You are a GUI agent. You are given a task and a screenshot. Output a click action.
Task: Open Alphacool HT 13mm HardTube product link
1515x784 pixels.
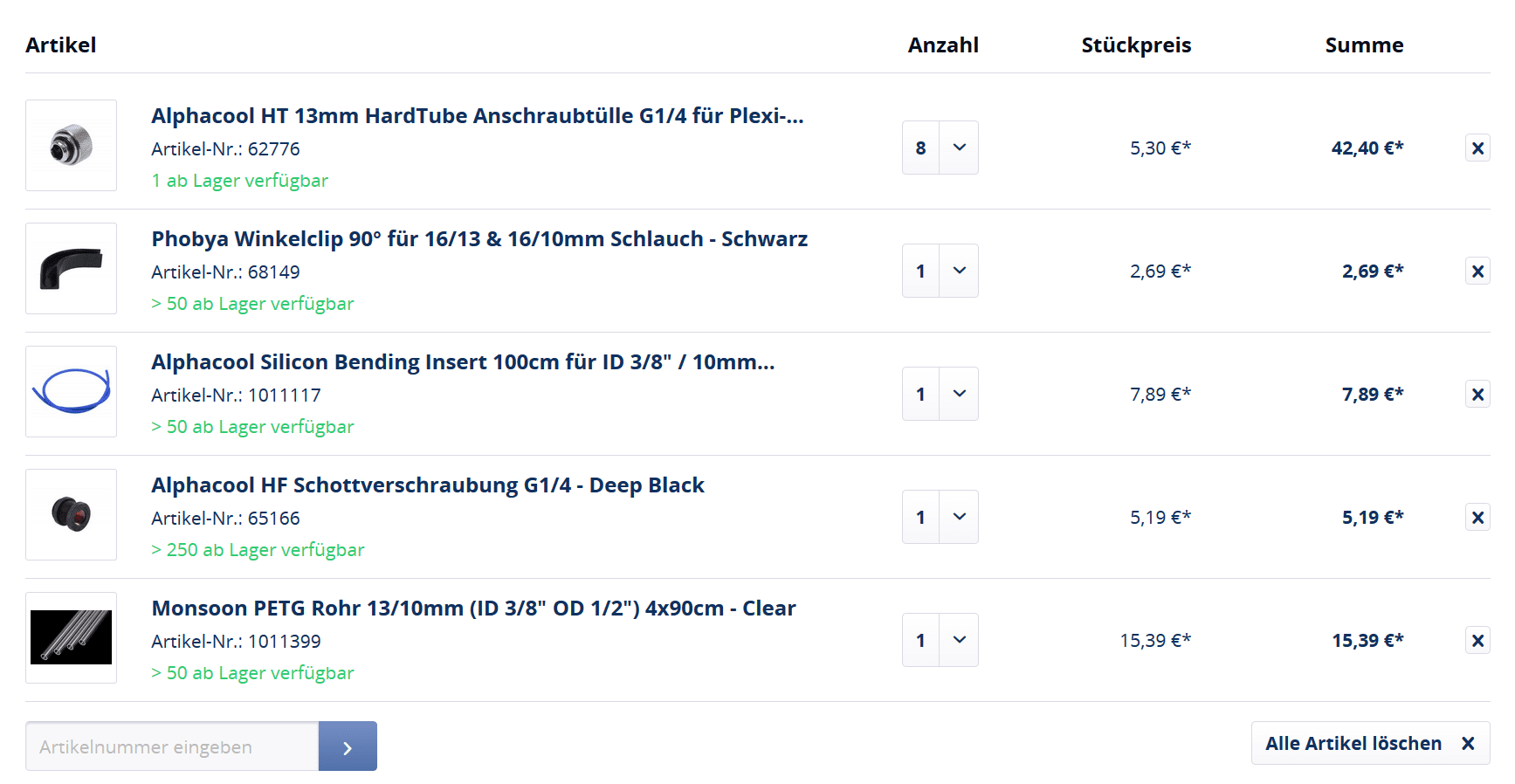coord(477,116)
